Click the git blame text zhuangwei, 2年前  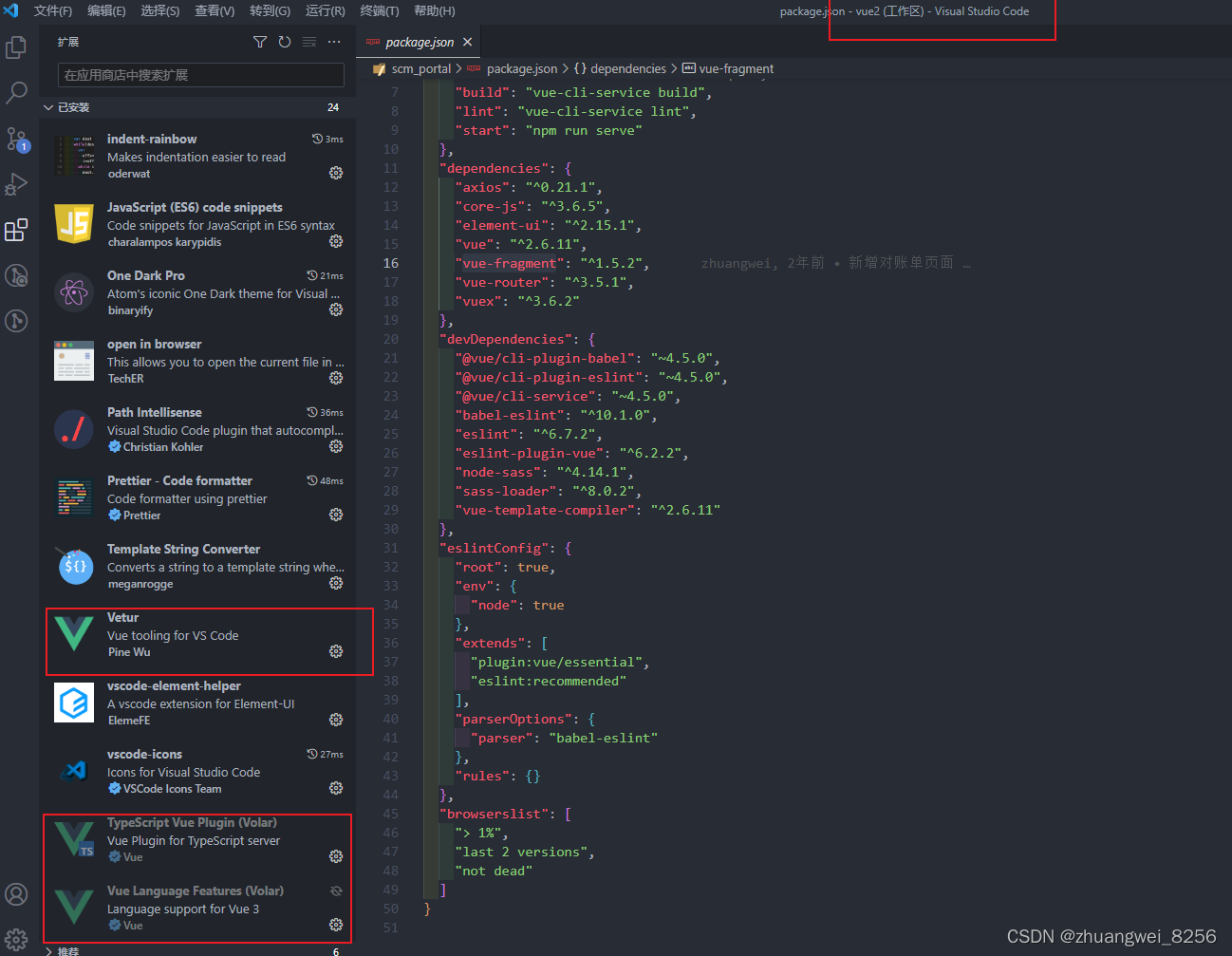point(762,263)
